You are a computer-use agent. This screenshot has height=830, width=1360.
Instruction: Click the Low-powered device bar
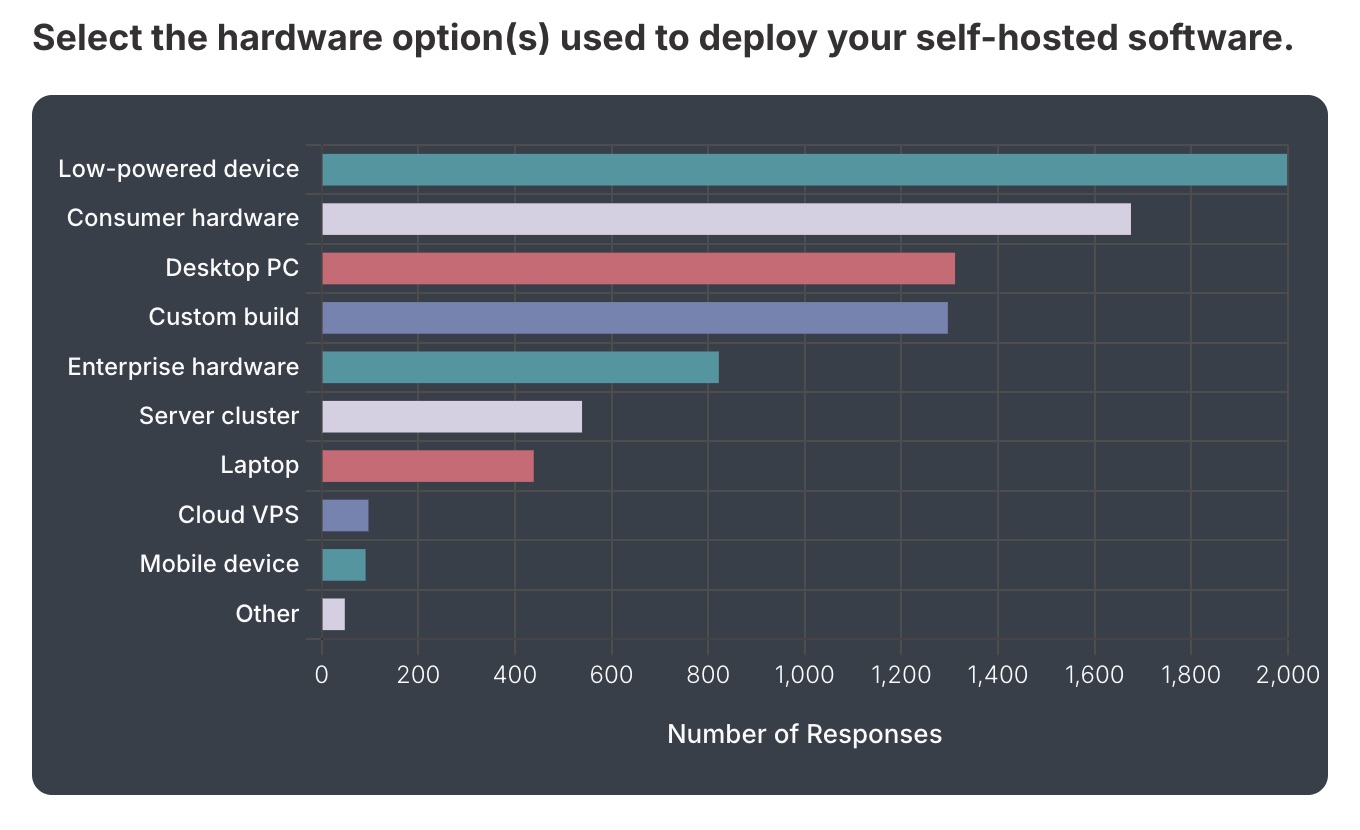tap(800, 168)
